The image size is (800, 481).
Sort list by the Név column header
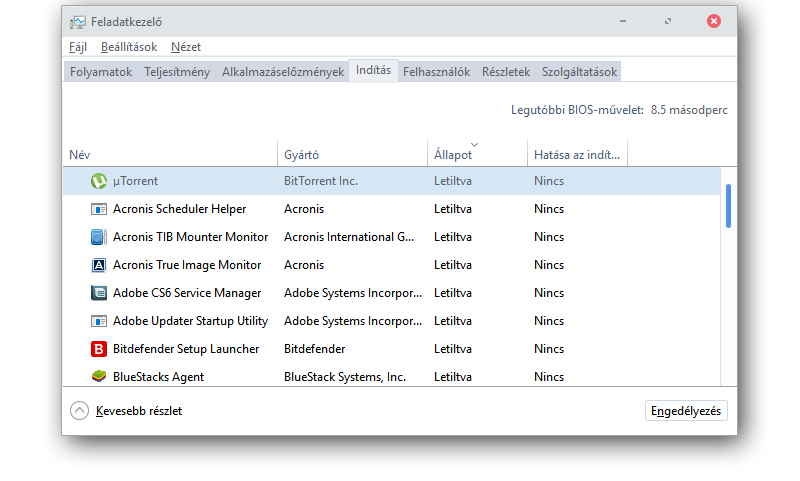(x=80, y=155)
